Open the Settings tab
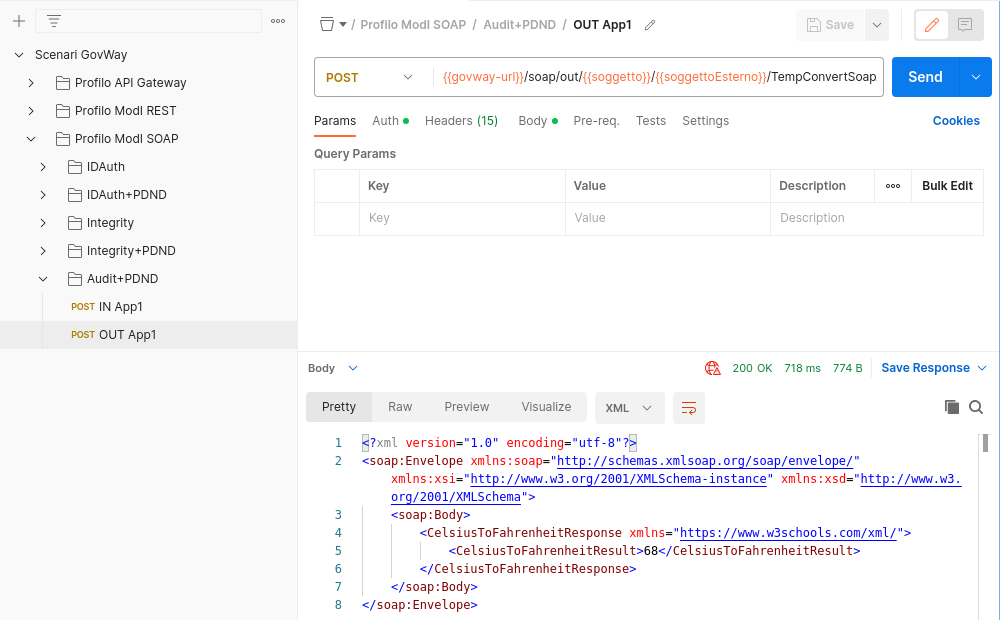The height and width of the screenshot is (620, 1000). (x=705, y=121)
